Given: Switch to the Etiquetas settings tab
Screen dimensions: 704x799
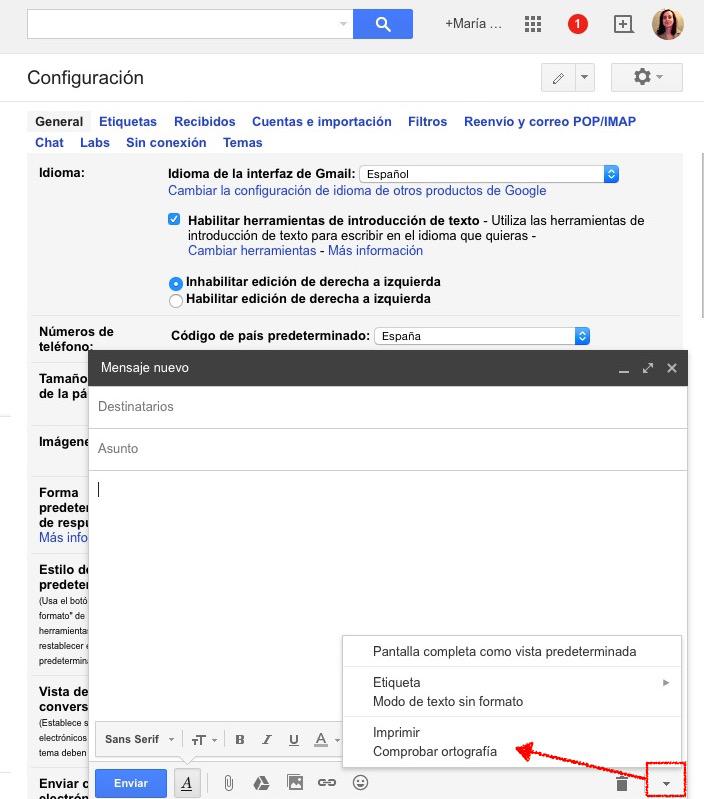Looking at the screenshot, I should [128, 122].
